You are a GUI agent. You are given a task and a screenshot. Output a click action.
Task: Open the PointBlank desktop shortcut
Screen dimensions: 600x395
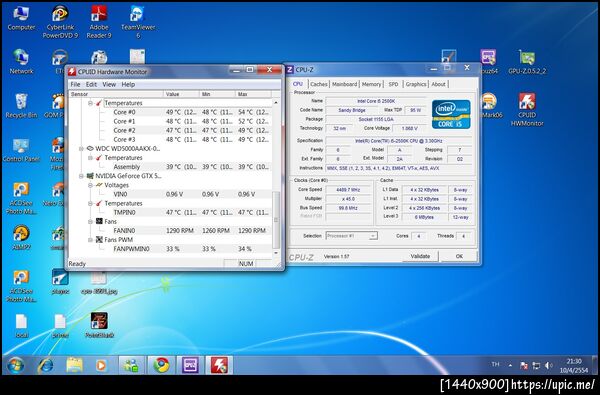tap(99, 325)
